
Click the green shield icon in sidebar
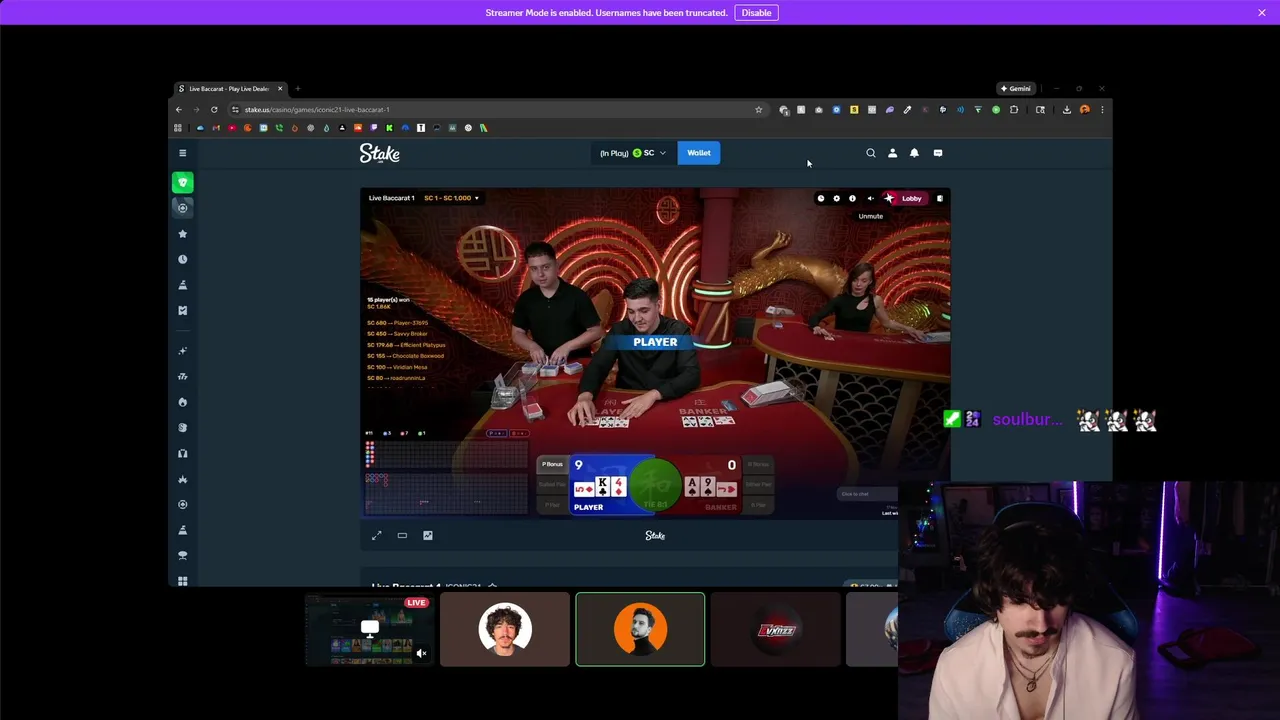182,182
